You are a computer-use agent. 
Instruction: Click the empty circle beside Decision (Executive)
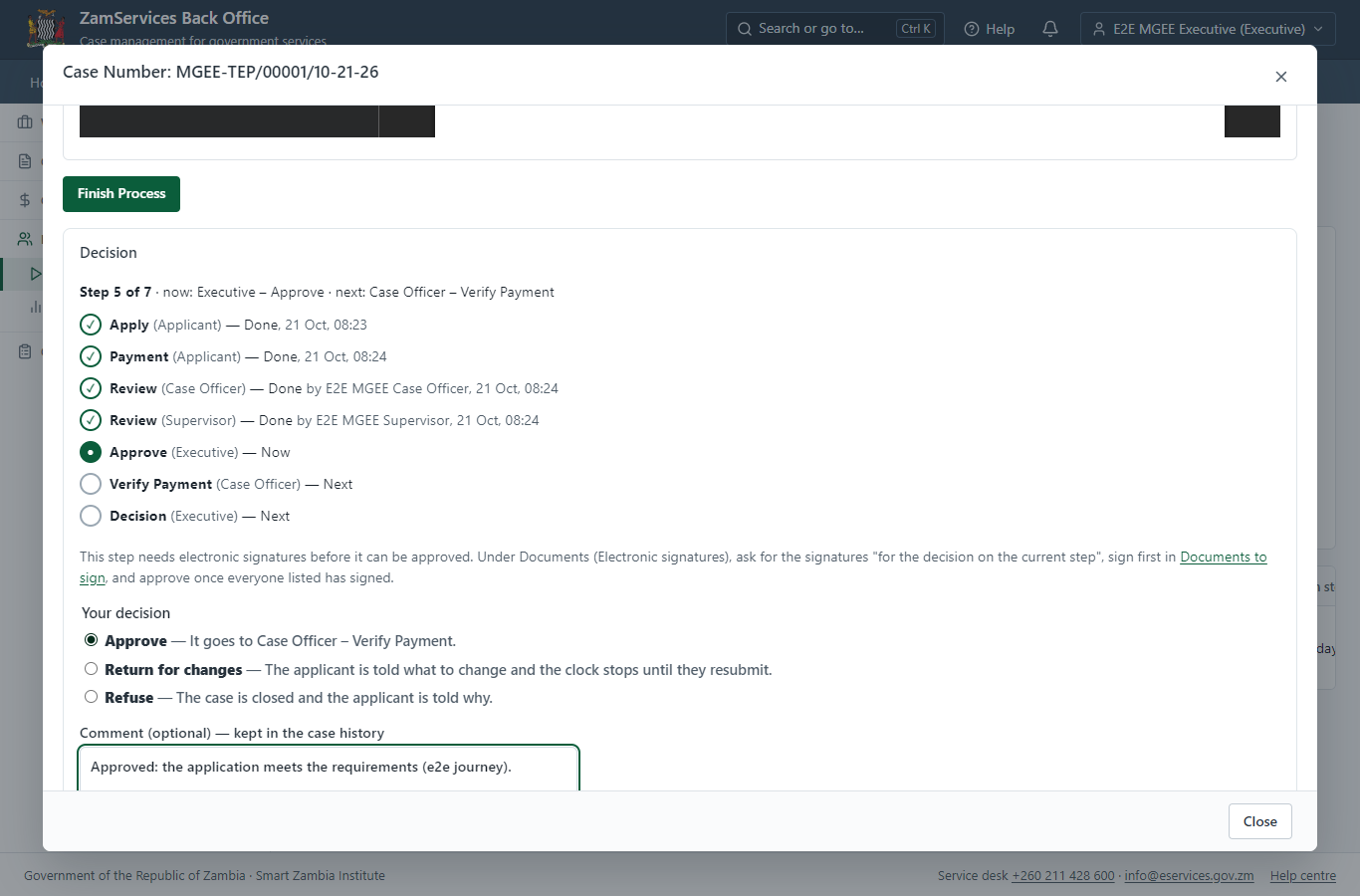[91, 516]
